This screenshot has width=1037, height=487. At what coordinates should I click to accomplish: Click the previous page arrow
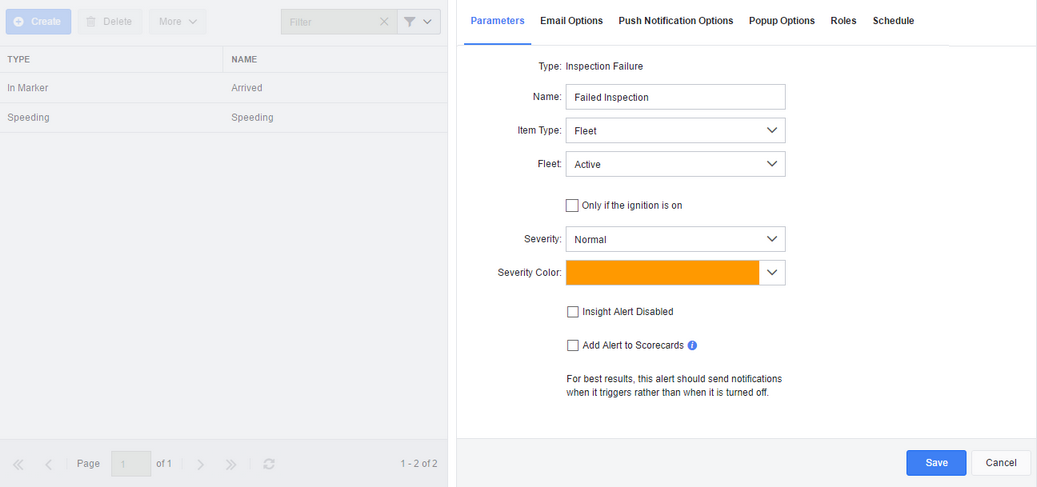48,465
